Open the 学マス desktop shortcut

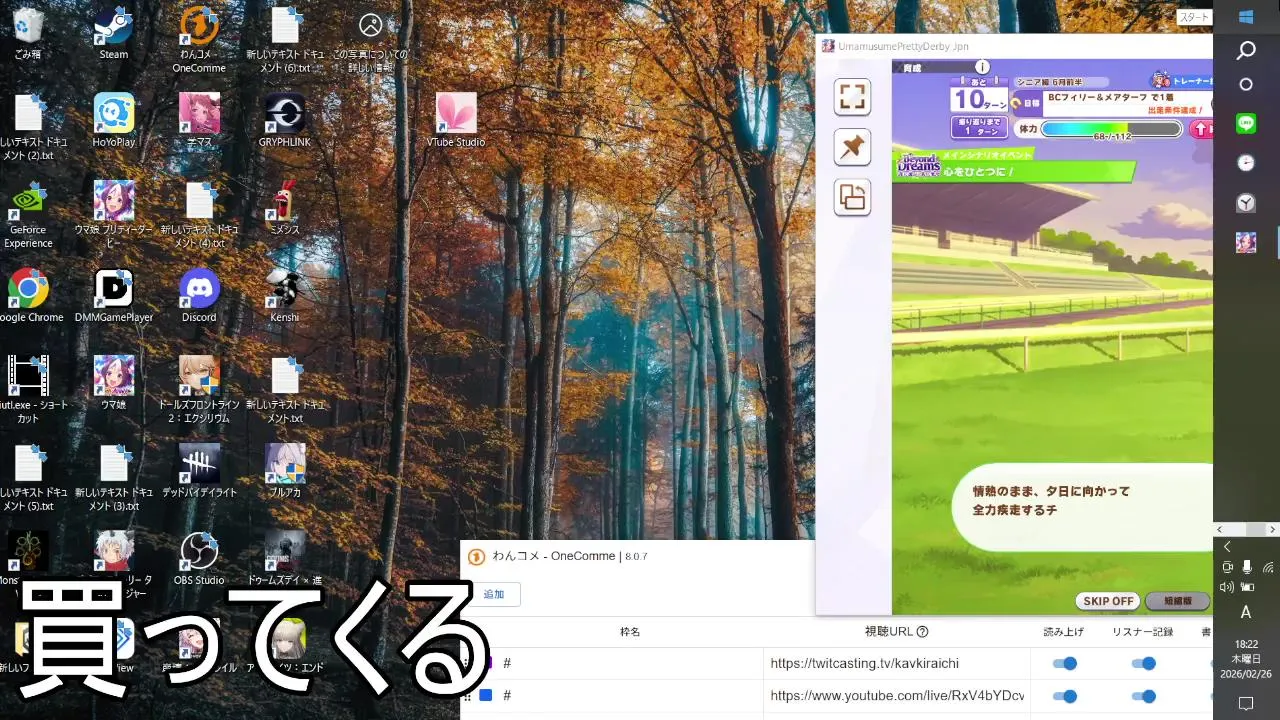coord(199,121)
